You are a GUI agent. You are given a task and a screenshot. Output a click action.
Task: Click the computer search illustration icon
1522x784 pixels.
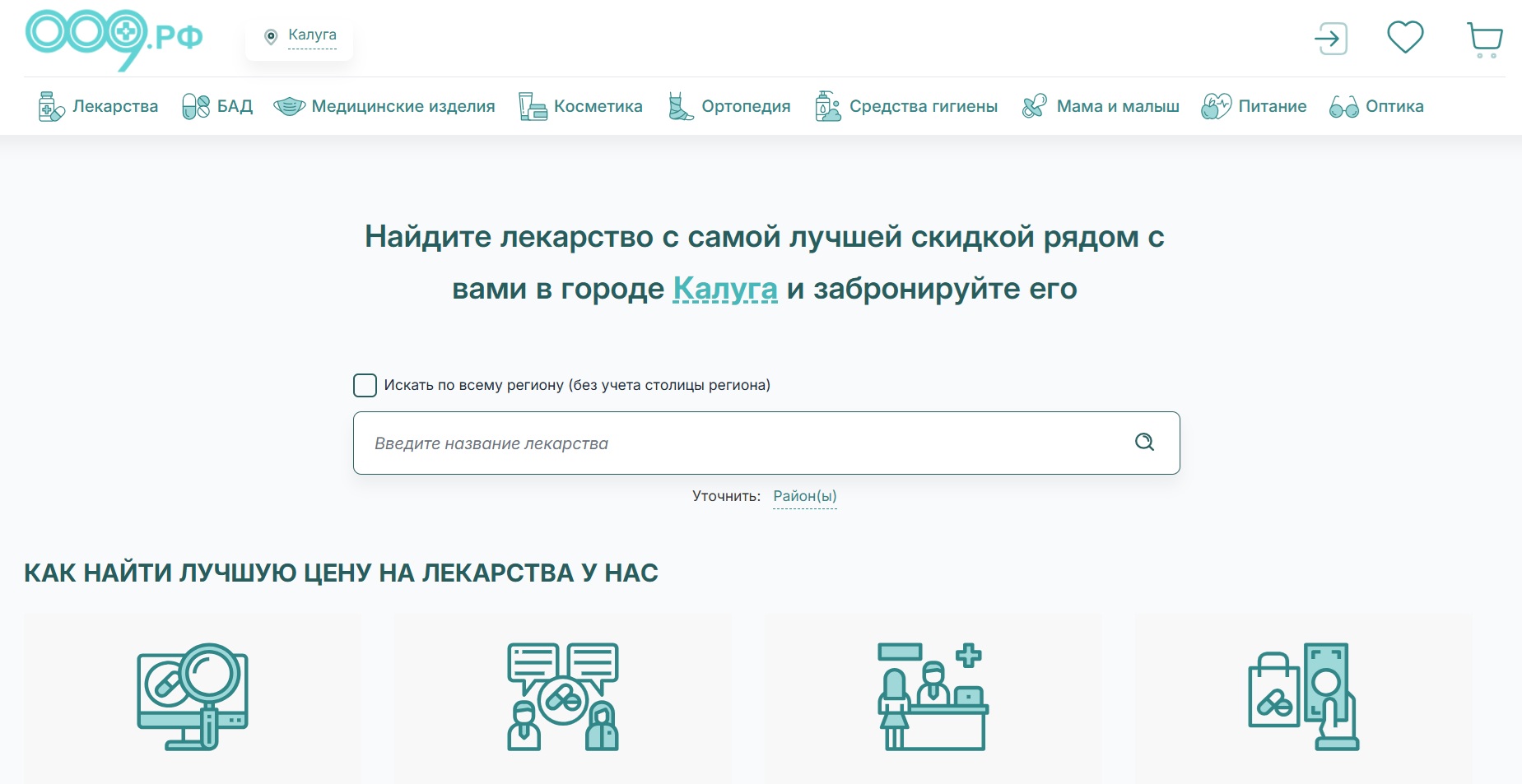tap(193, 697)
